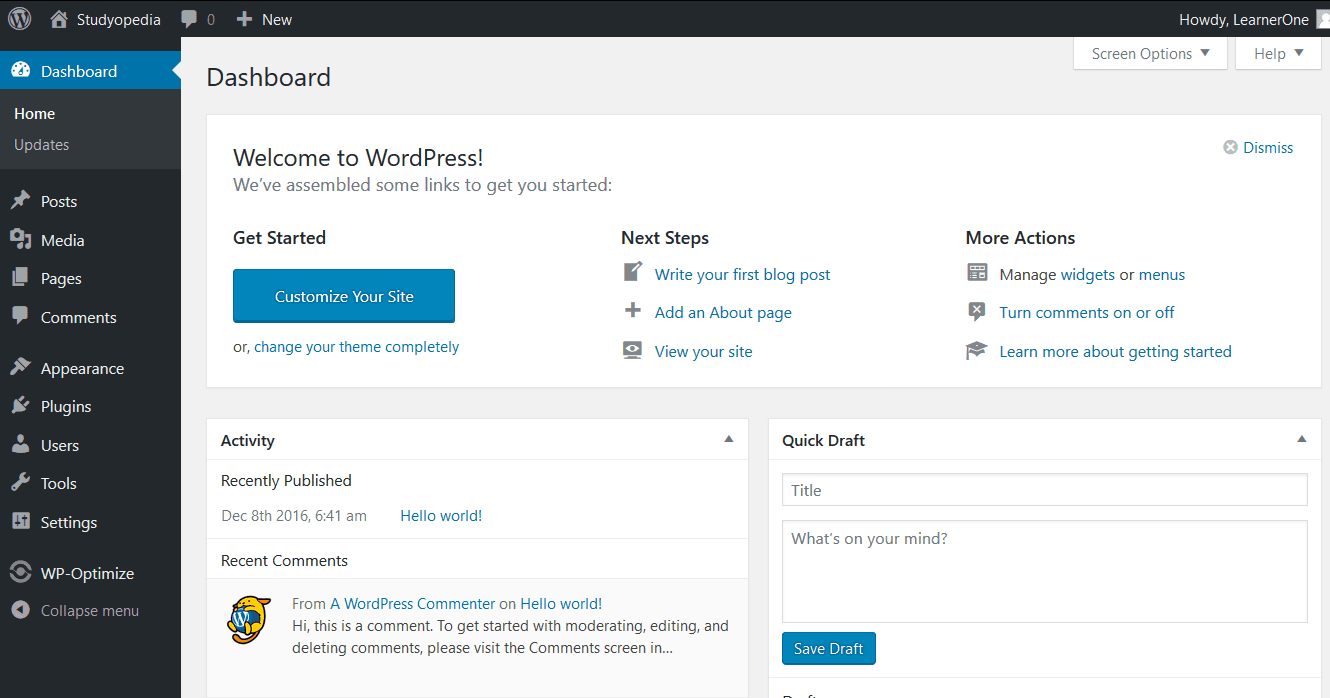
Task: Open the Howdy, LearnerOne account menu
Action: 1244,18
